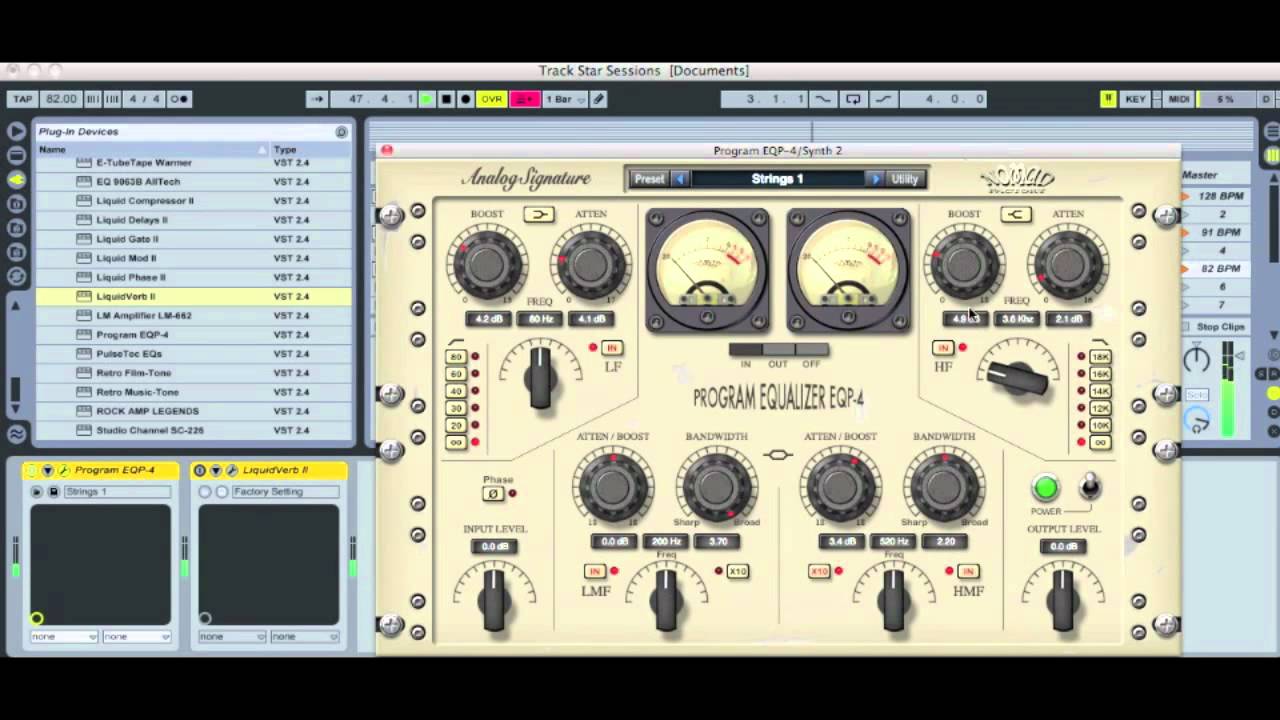Select LiquidVerb II in plug-in list
Image resolution: width=1280 pixels, height=720 pixels.
click(x=194, y=296)
